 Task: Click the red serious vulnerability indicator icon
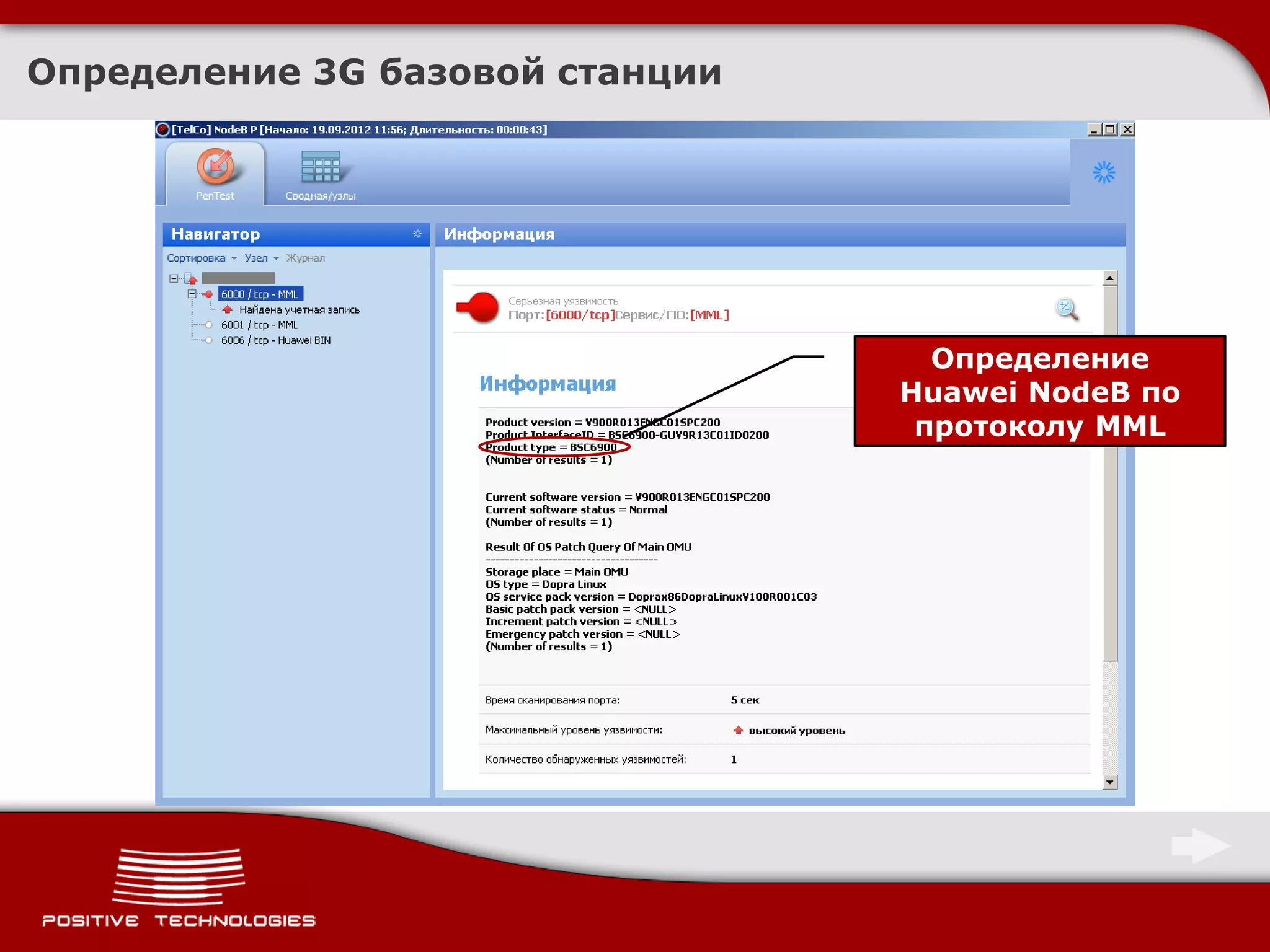point(477,307)
